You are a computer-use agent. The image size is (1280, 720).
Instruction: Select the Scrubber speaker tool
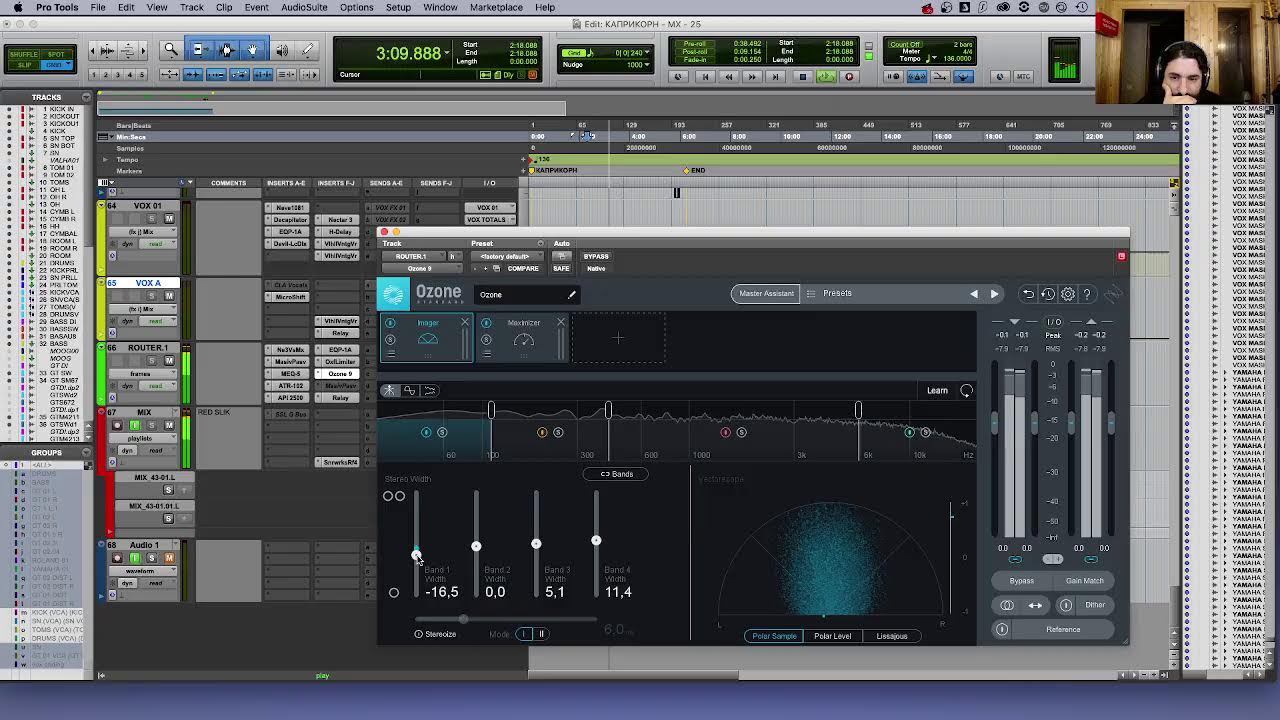(281, 49)
